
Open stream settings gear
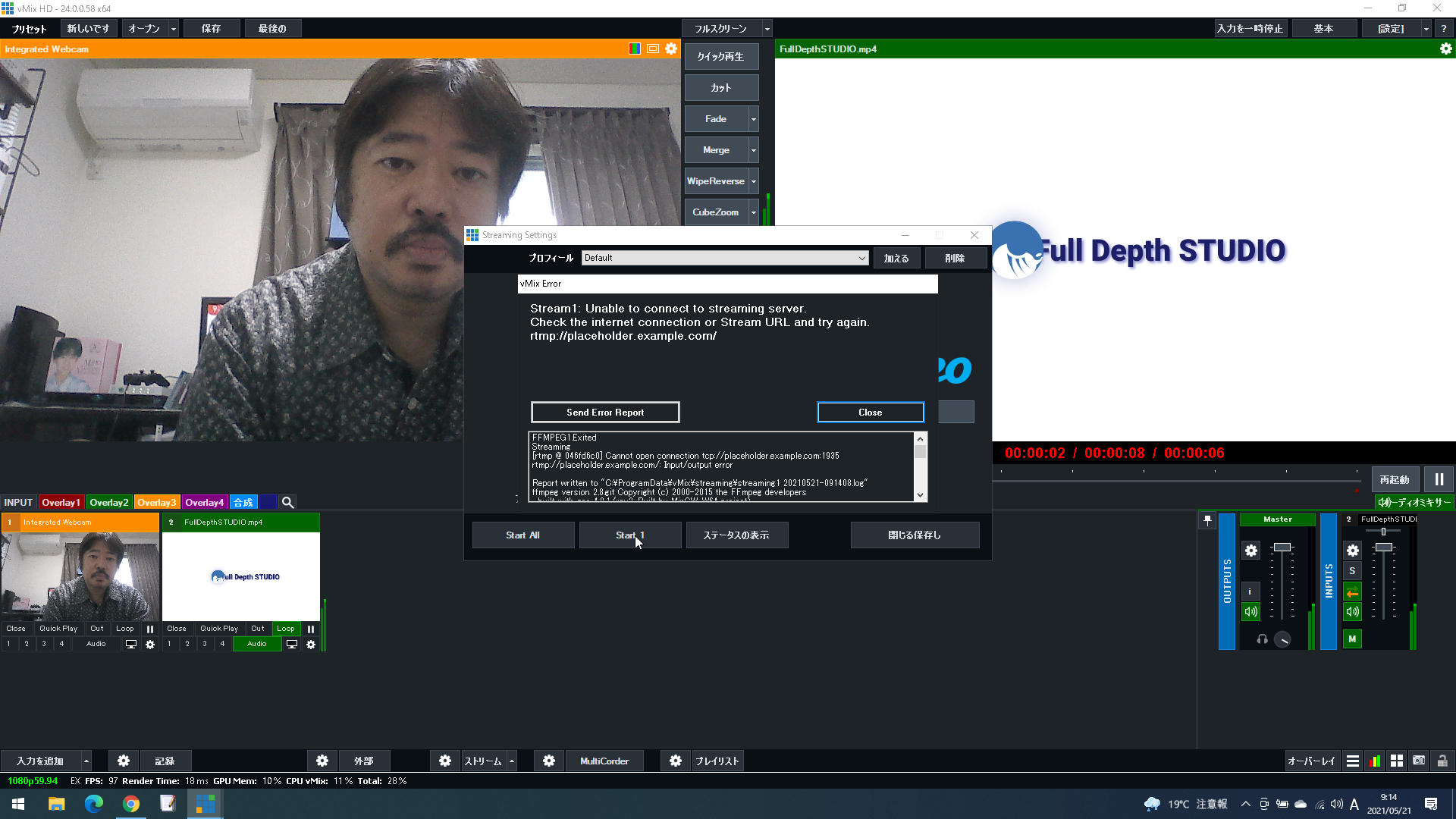click(x=445, y=761)
